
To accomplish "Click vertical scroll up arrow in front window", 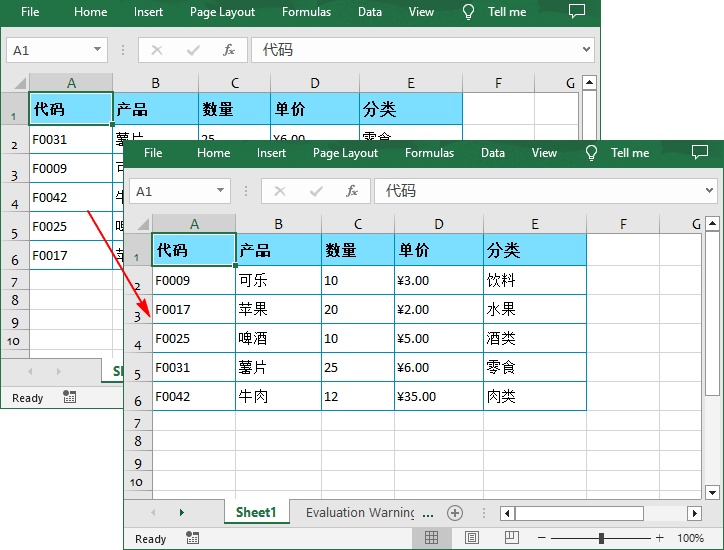I will (712, 224).
